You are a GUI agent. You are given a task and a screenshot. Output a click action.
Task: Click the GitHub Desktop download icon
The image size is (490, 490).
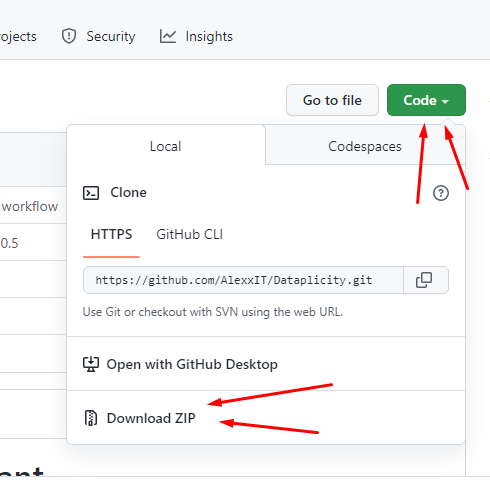pyautogui.click(x=91, y=364)
